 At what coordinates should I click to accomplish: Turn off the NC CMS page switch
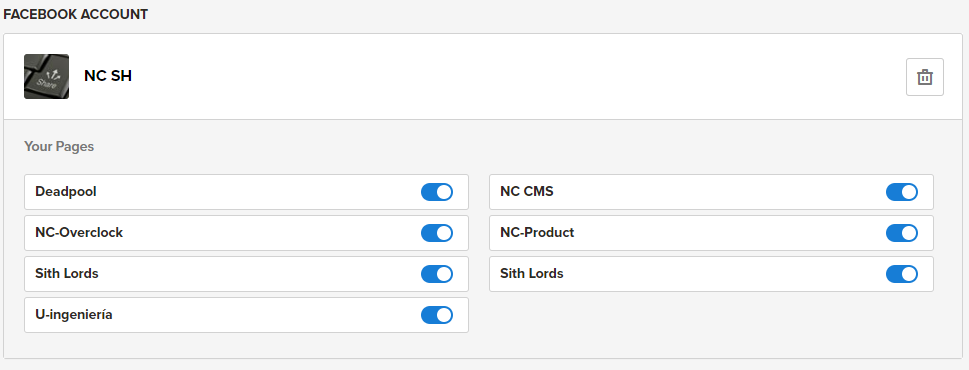[x=902, y=192]
